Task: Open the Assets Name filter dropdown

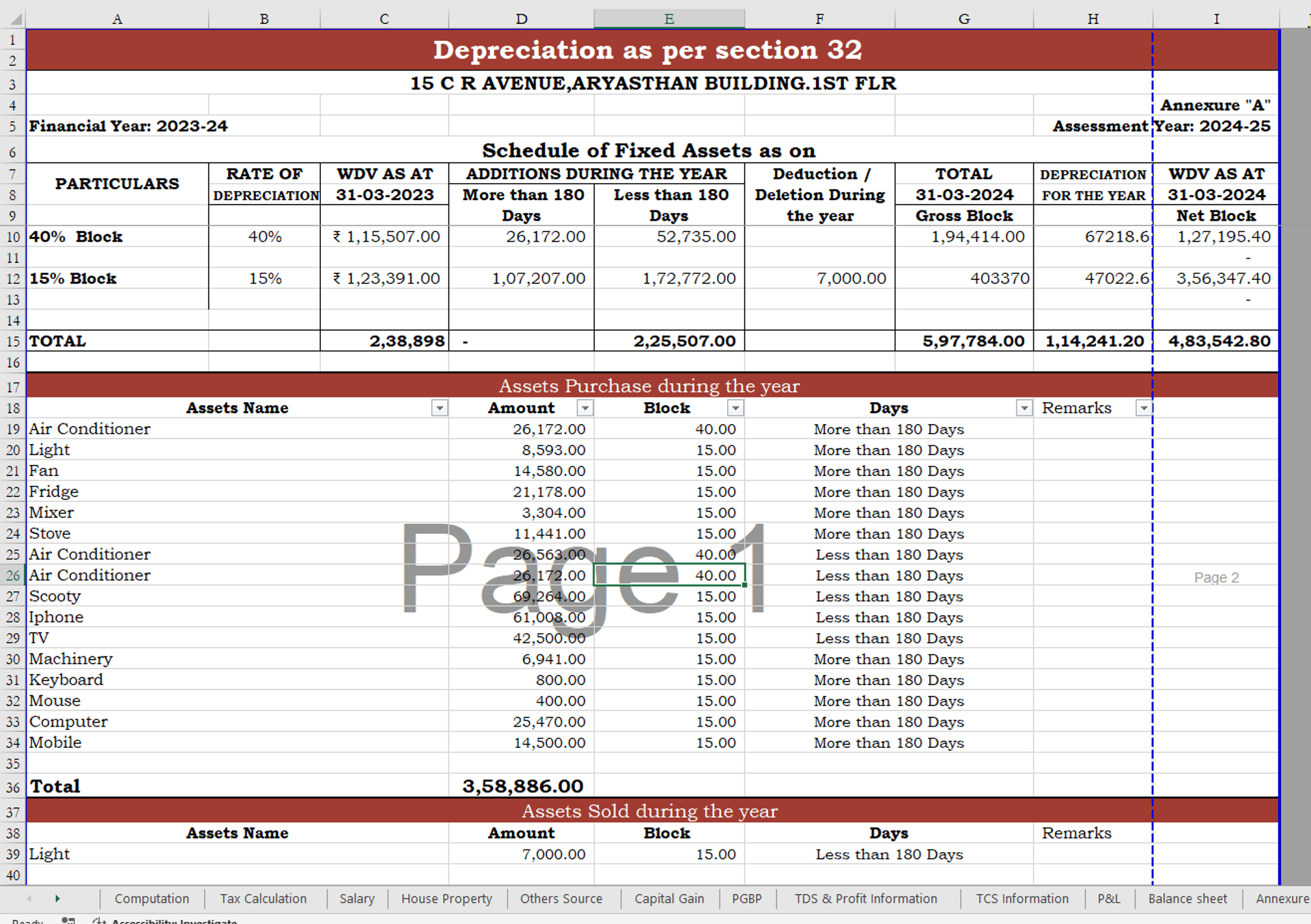Action: (440, 408)
